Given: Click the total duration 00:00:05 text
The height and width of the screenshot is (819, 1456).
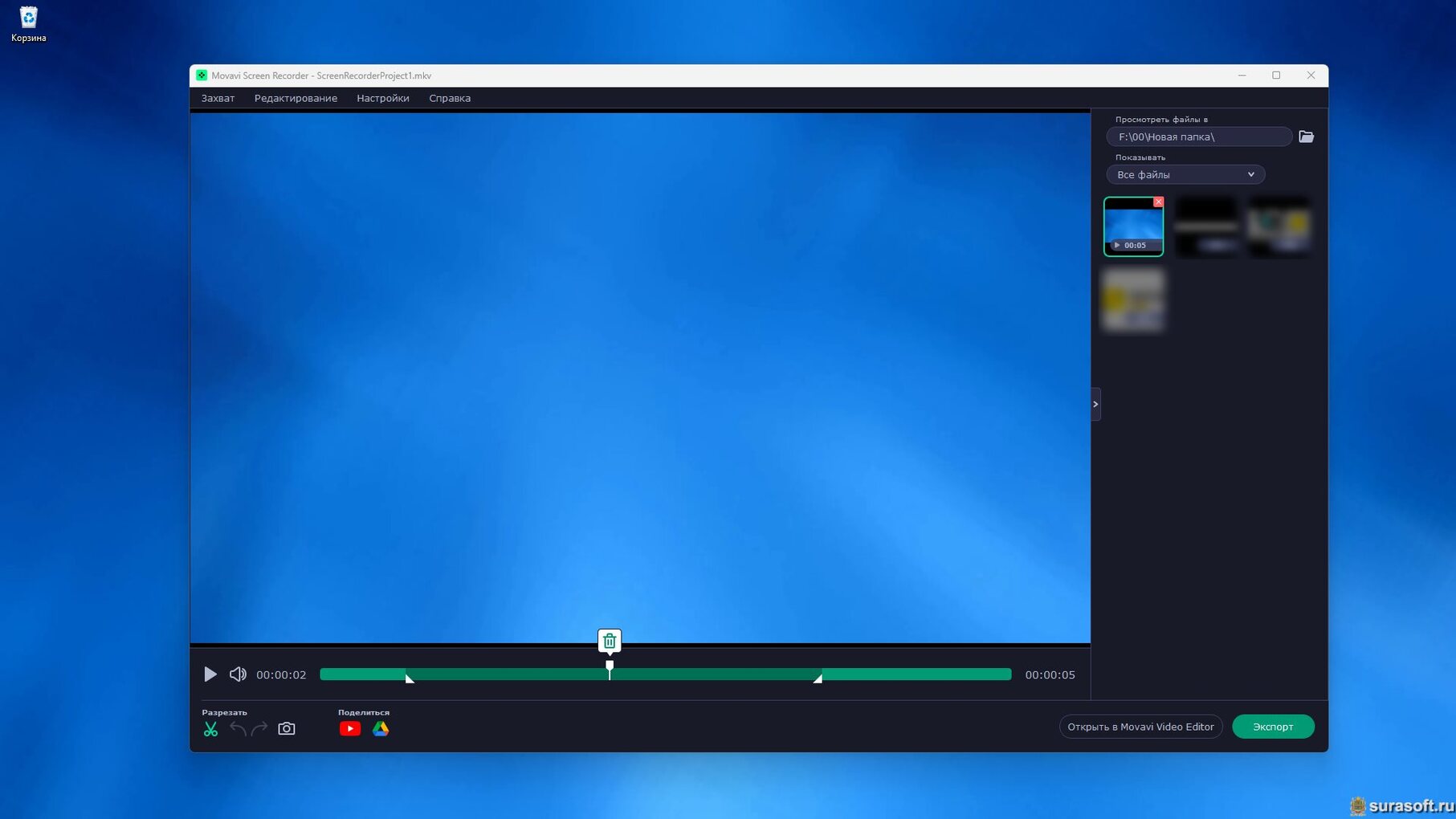Looking at the screenshot, I should tap(1050, 674).
